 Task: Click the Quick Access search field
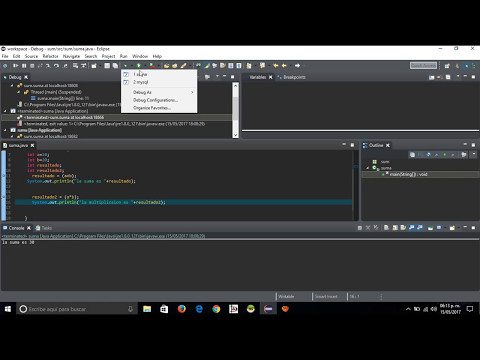(423, 66)
